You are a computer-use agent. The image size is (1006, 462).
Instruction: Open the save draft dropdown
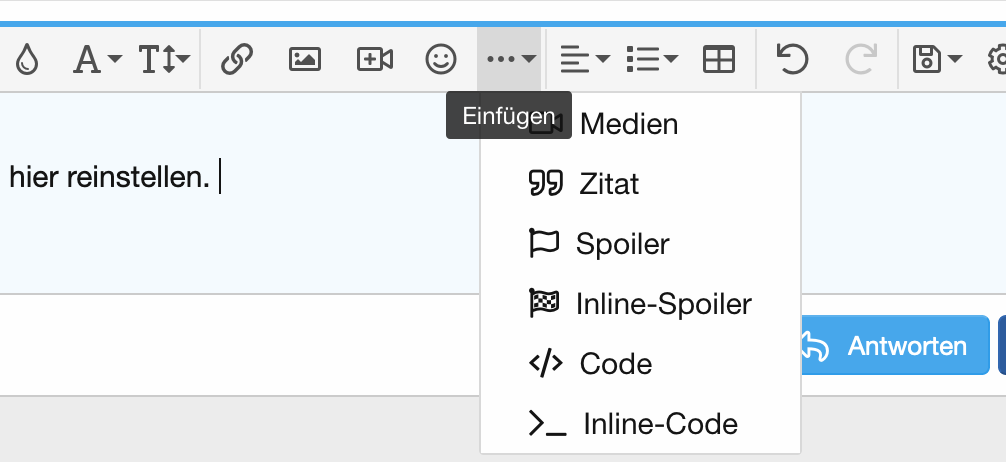pyautogui.click(x=937, y=60)
